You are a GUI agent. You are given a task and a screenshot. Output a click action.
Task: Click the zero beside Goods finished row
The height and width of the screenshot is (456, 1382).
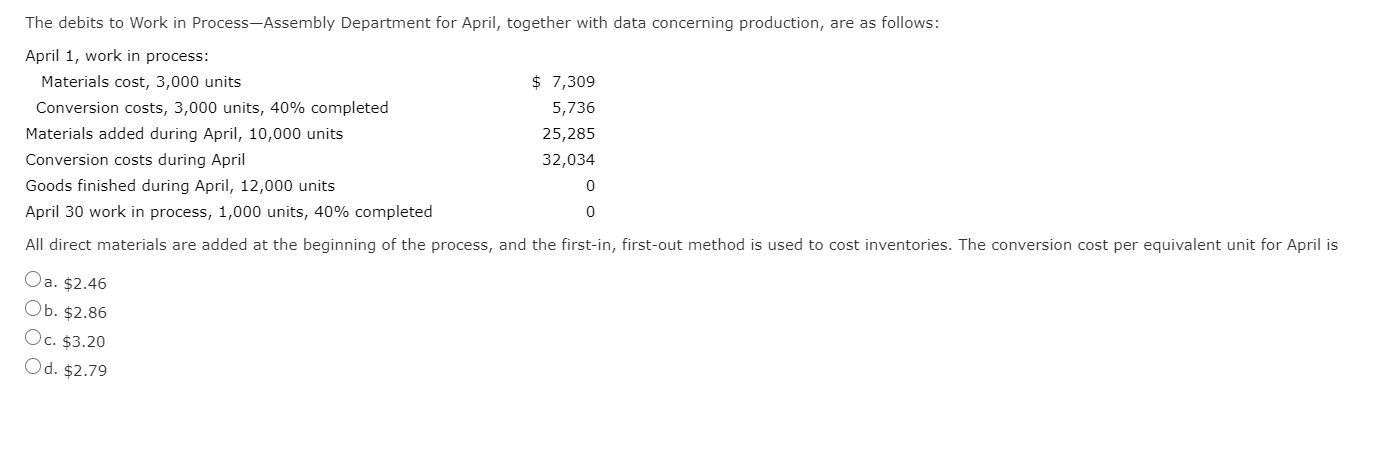point(591,186)
